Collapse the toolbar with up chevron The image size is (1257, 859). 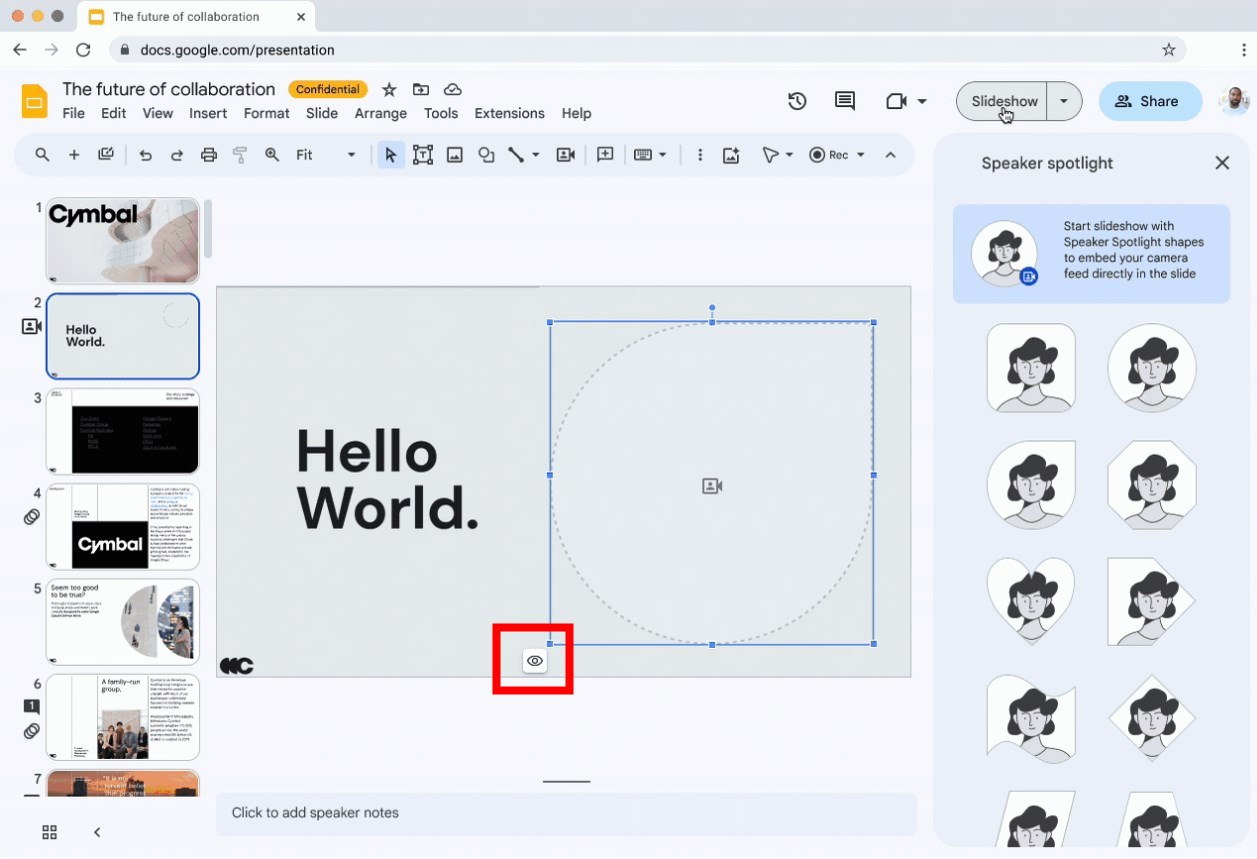(890, 155)
